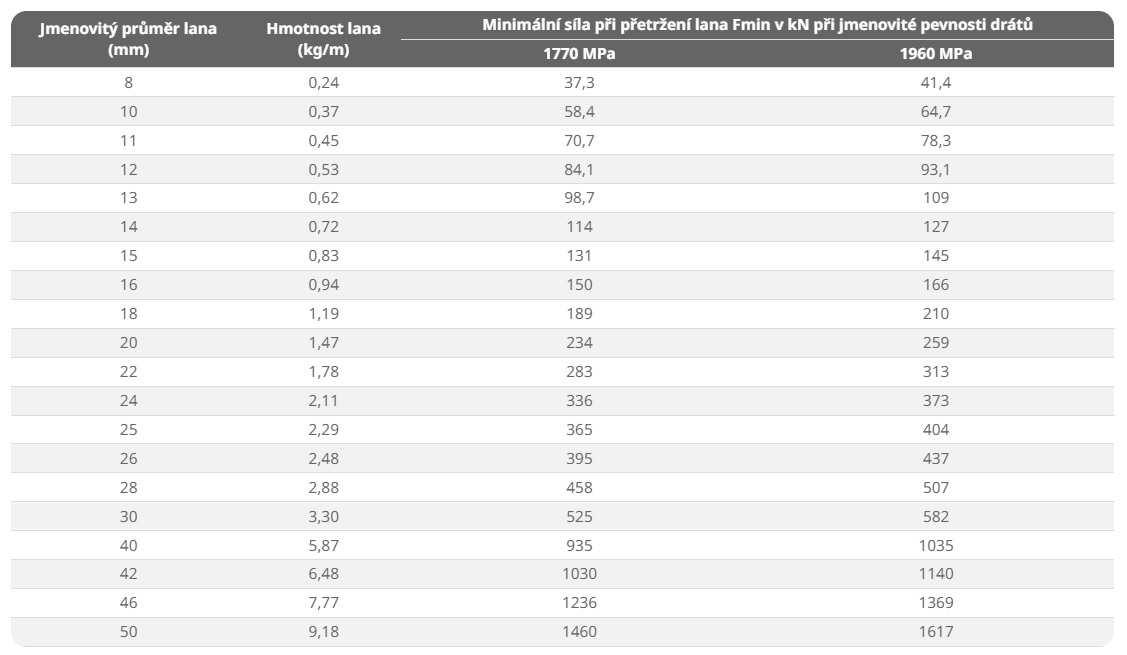Select weight cell 0,72
The height and width of the screenshot is (655, 1127).
[x=323, y=226]
